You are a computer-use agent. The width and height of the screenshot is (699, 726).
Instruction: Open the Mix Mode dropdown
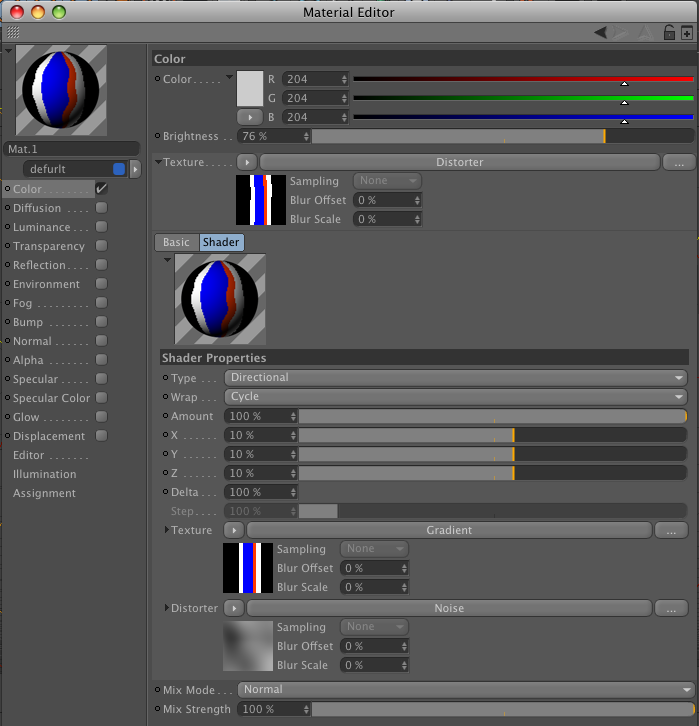[x=466, y=690]
